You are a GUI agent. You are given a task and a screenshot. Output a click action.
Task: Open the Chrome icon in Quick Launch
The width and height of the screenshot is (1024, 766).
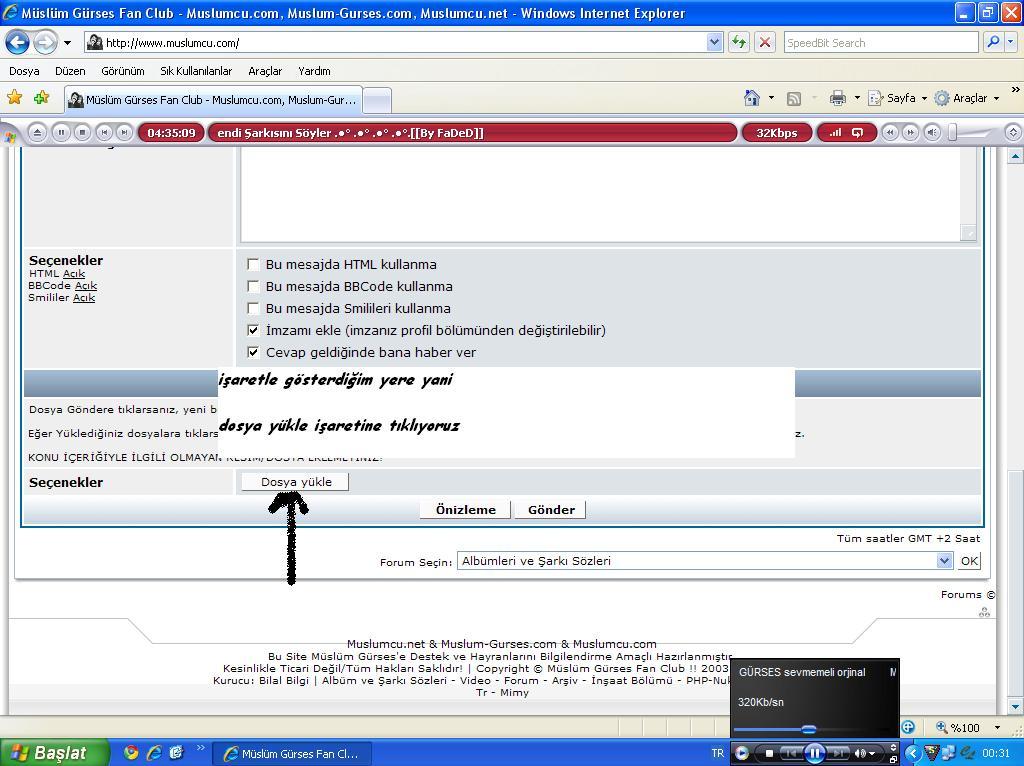point(131,753)
